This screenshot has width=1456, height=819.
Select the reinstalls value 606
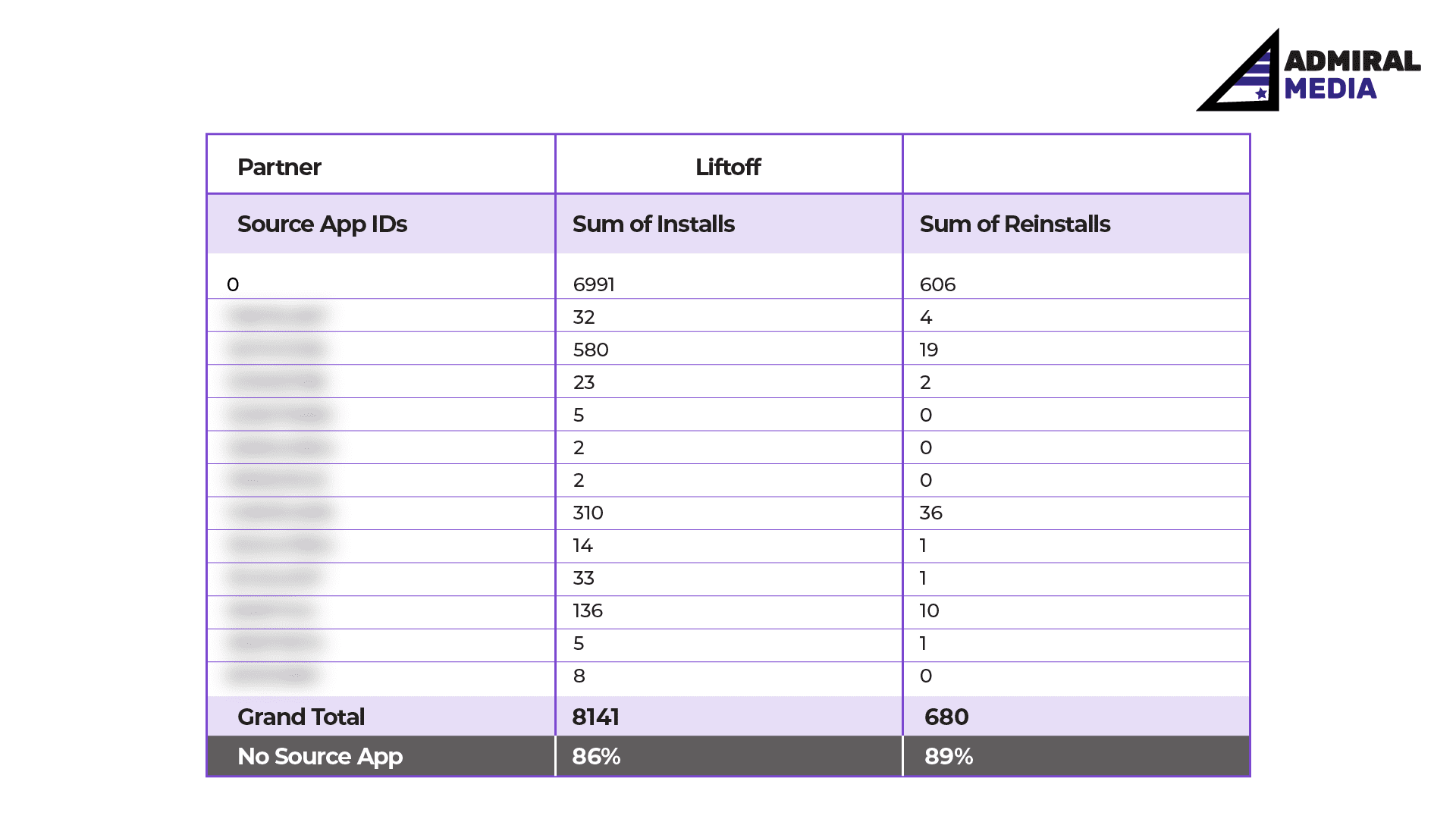pos(937,284)
